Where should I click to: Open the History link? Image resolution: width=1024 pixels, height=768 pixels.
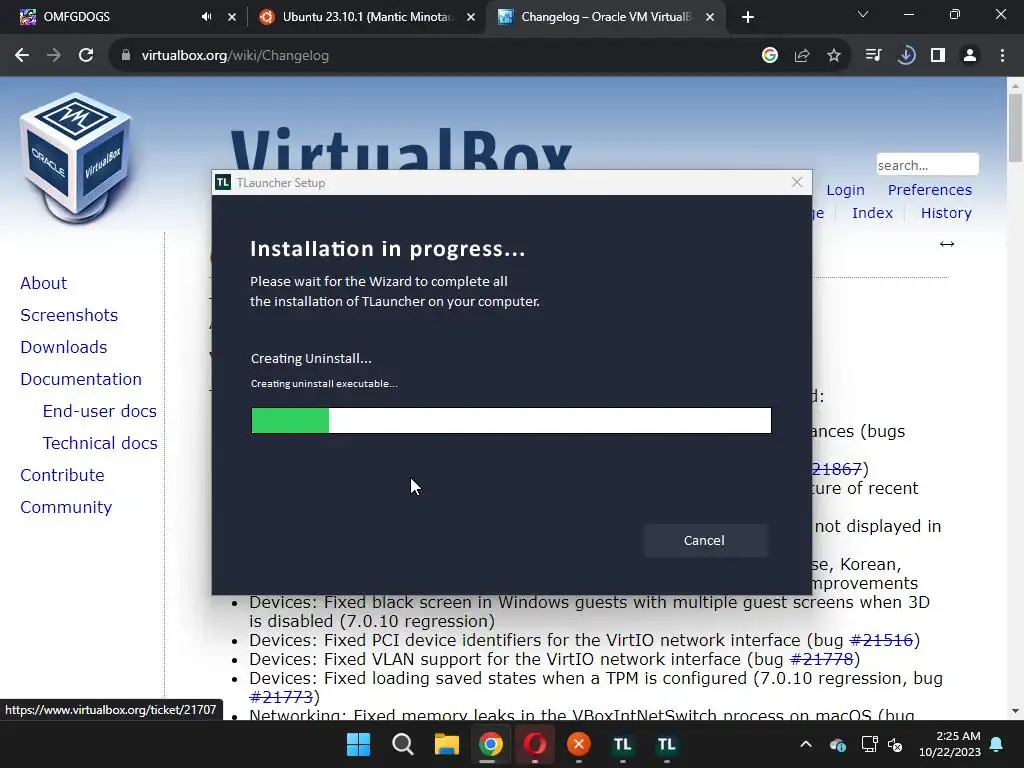946,213
